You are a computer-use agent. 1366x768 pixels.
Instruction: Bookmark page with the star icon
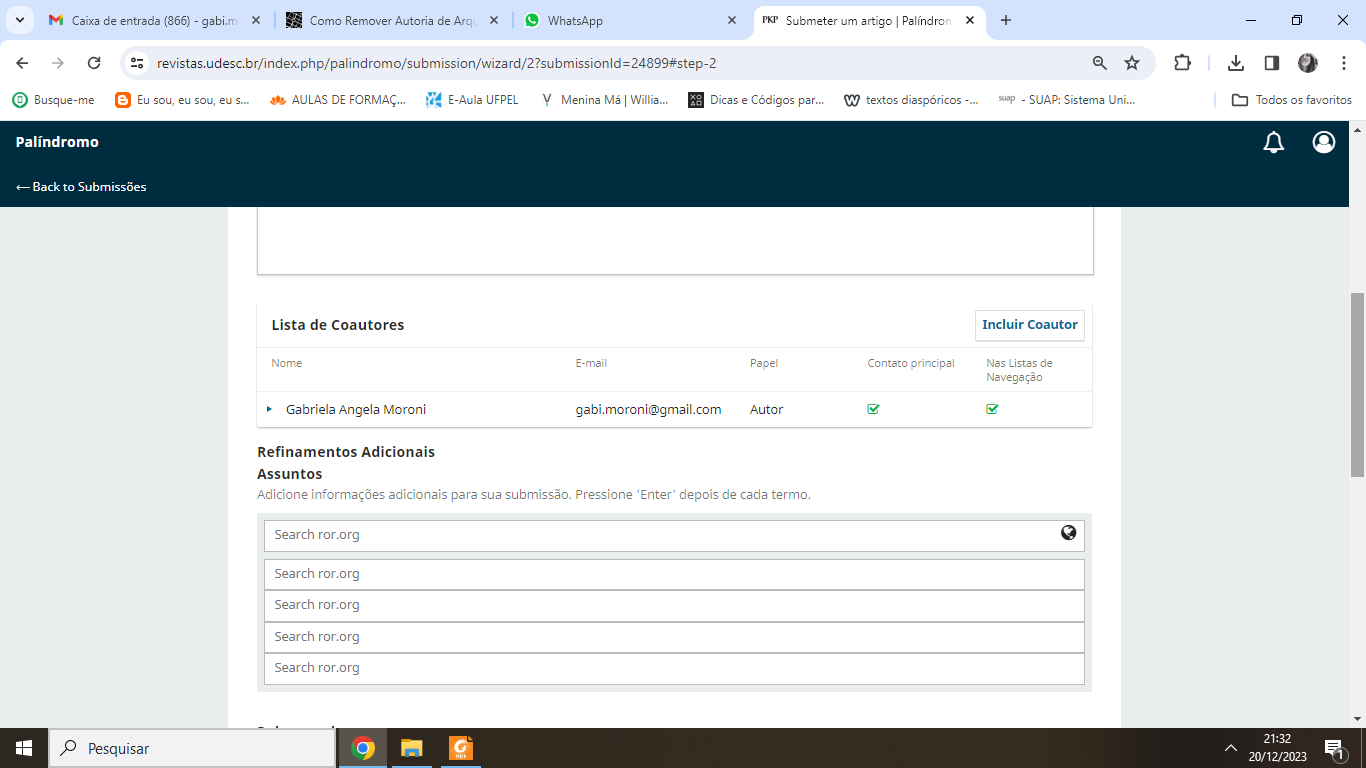(1132, 63)
